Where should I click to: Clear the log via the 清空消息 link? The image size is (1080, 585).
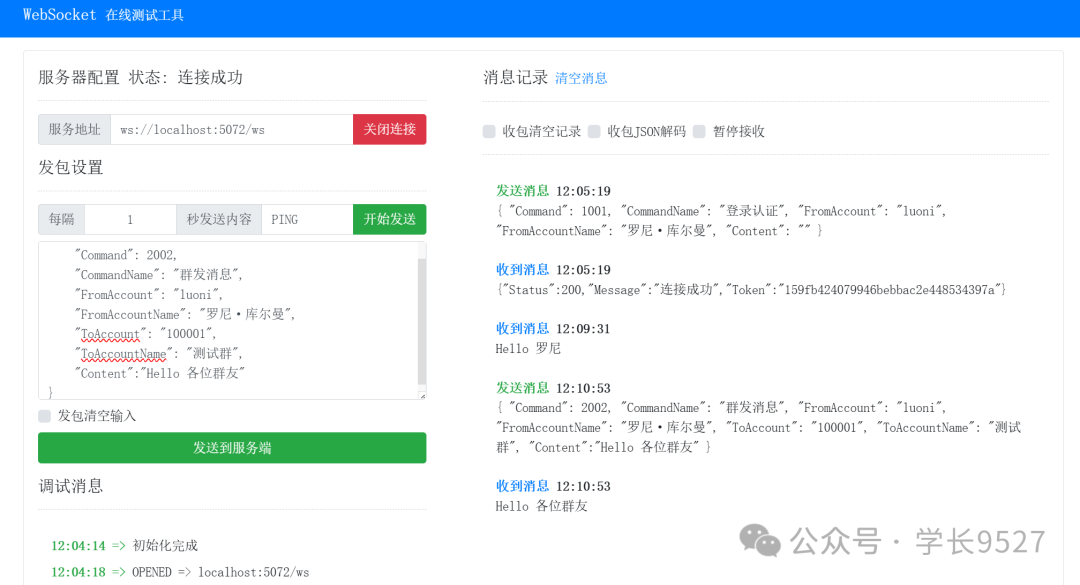pos(581,78)
